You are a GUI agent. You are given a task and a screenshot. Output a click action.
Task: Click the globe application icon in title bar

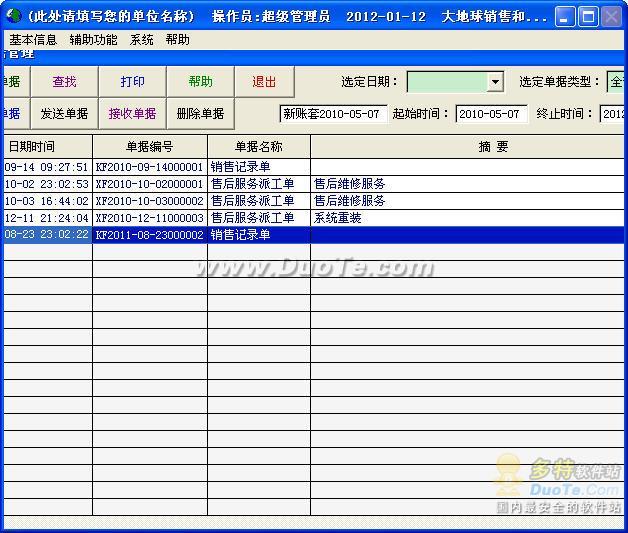14,16
